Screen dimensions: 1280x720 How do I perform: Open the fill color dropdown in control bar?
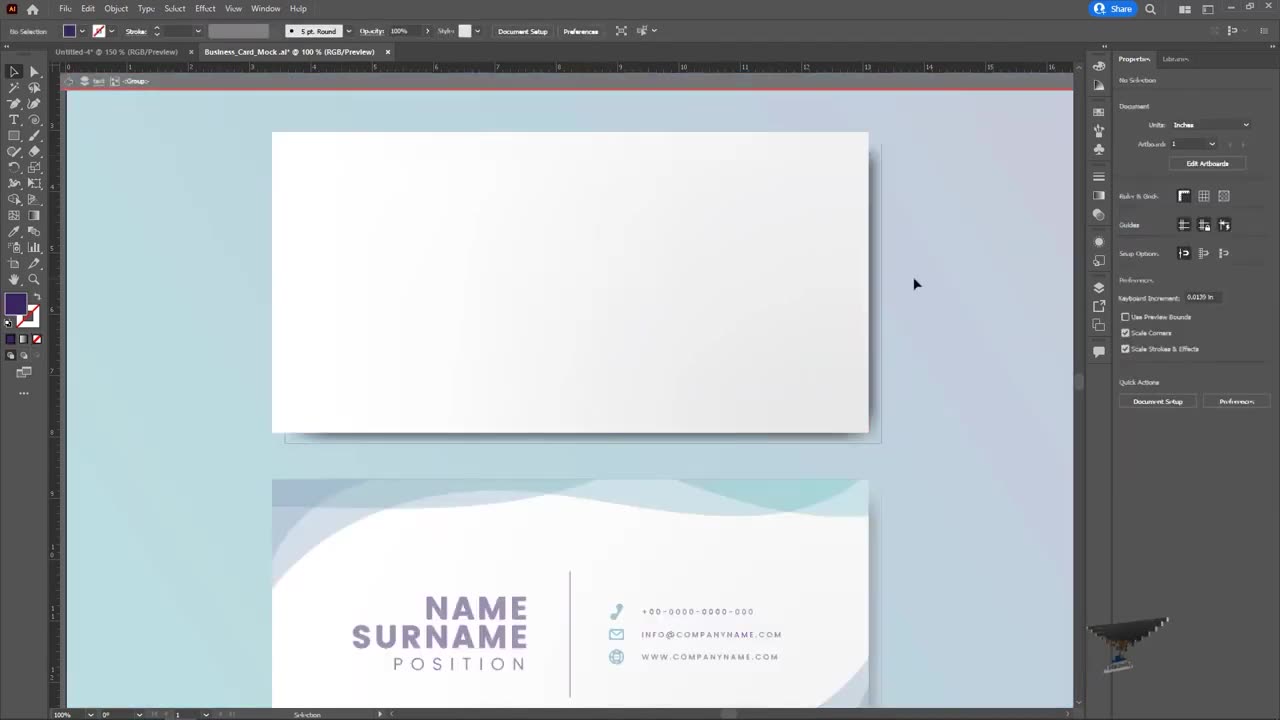pyautogui.click(x=82, y=31)
